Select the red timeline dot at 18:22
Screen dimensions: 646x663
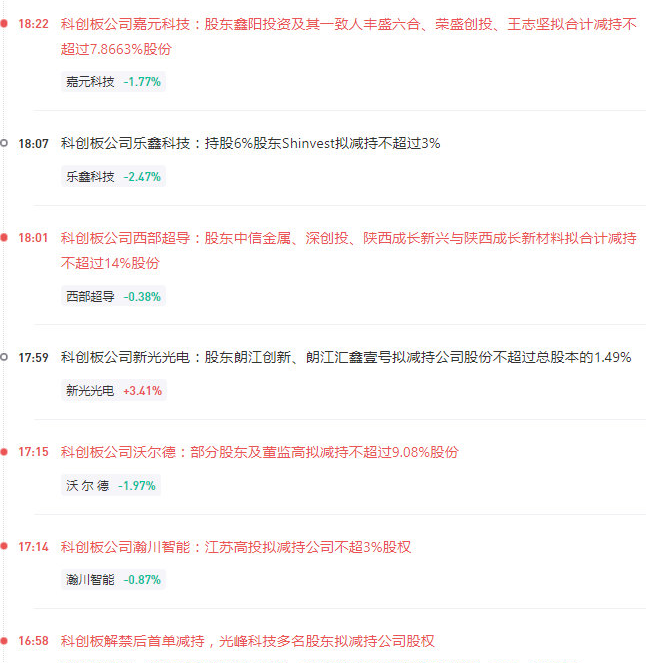[x=4, y=24]
